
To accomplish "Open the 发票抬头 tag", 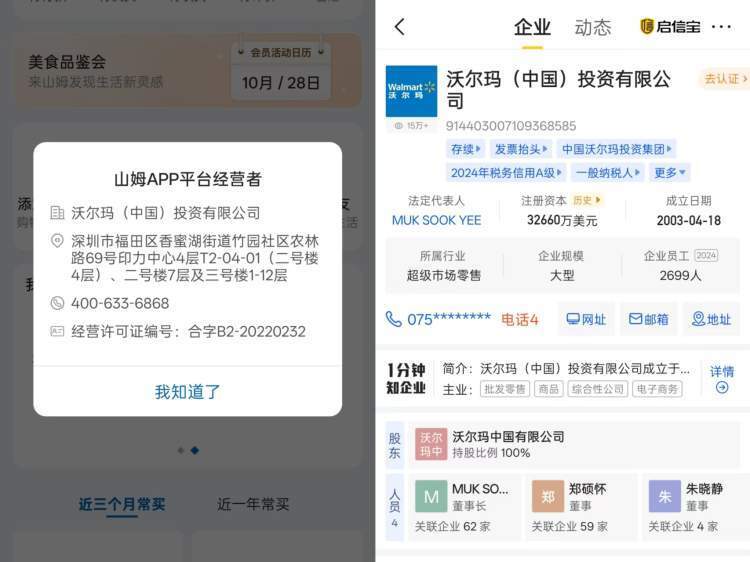I will click(521, 149).
